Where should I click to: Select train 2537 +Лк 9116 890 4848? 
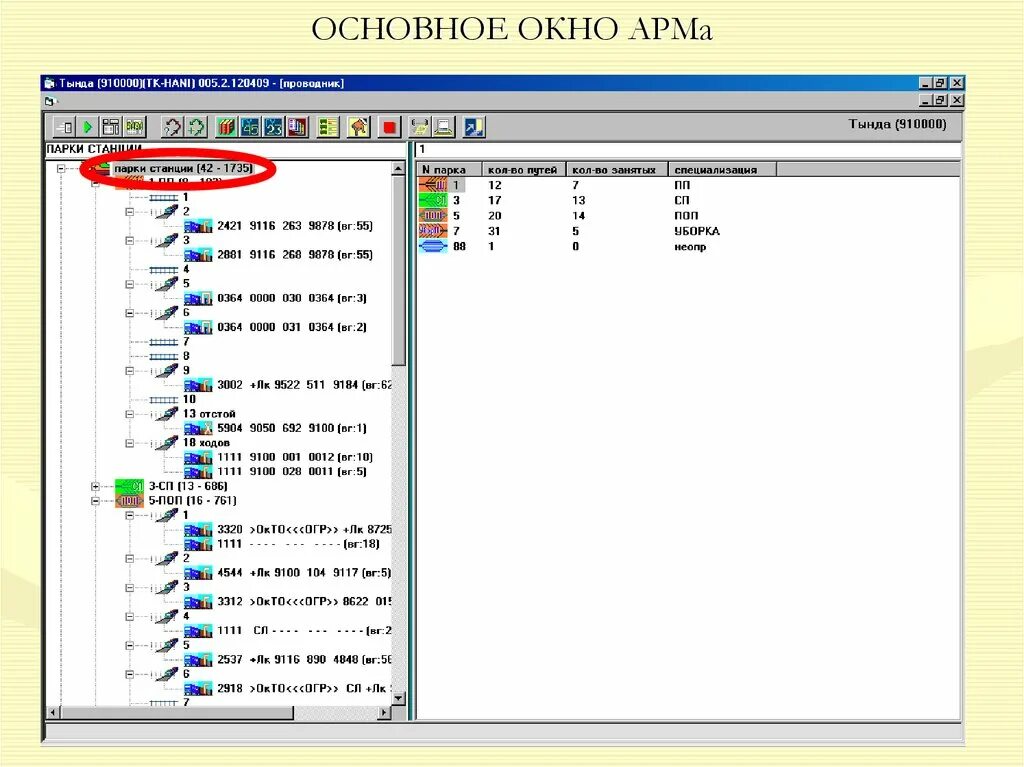[x=304, y=660]
